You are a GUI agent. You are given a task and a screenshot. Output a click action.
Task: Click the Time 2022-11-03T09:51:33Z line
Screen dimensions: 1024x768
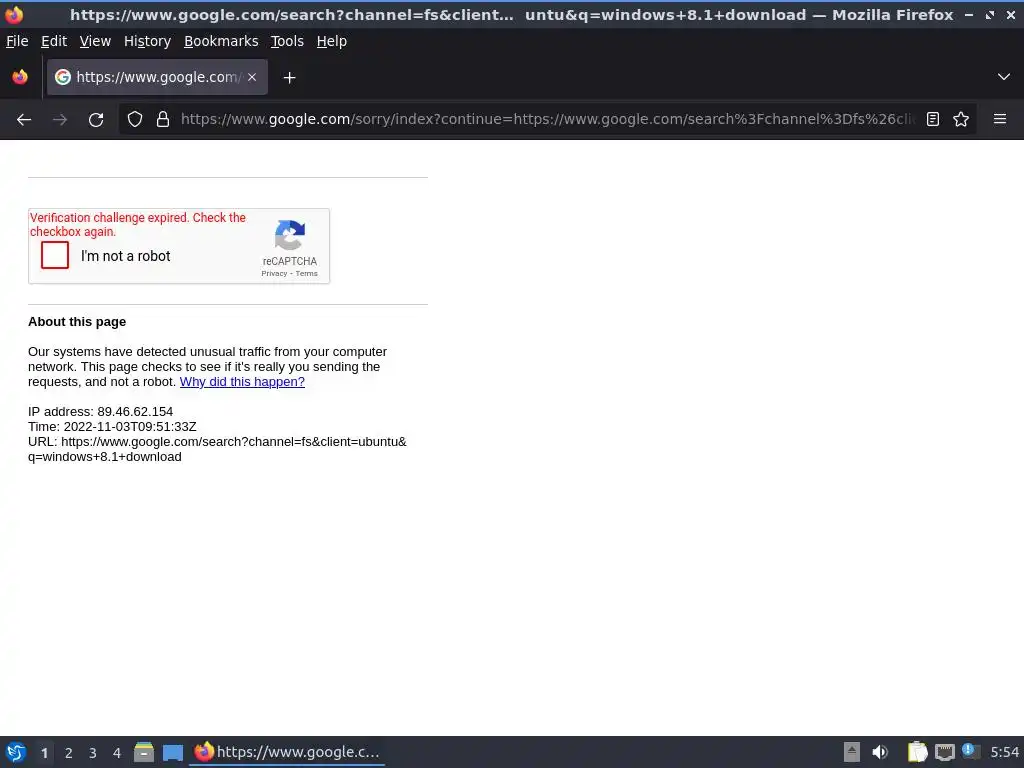point(112,426)
